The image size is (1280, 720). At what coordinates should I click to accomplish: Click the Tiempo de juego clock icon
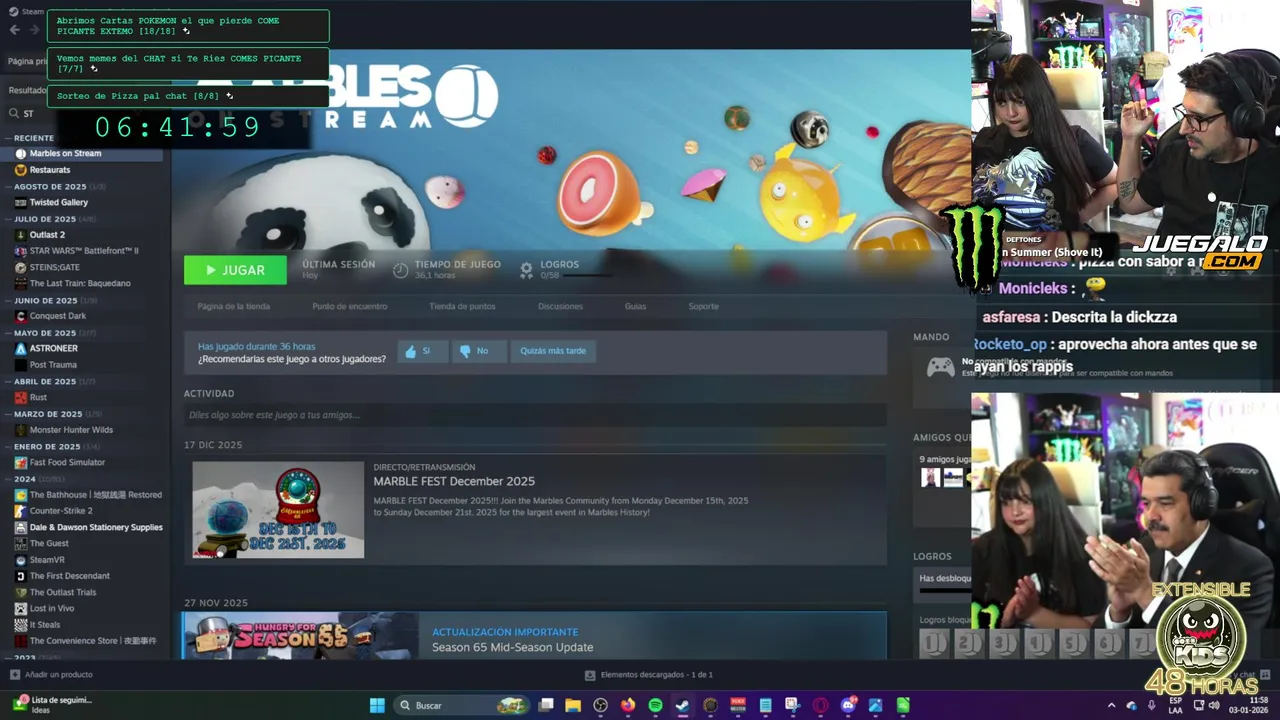point(400,270)
